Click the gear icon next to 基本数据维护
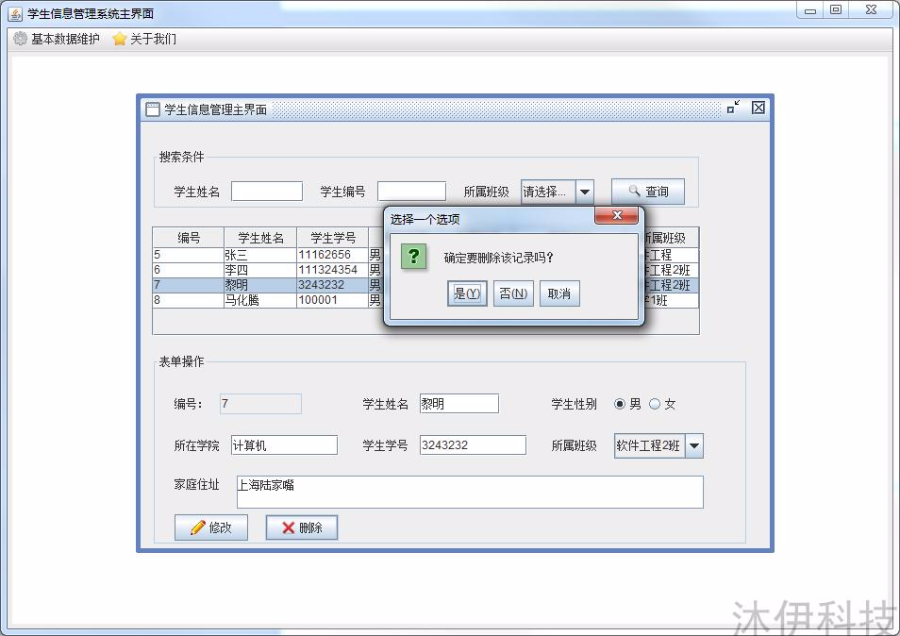 point(20,39)
